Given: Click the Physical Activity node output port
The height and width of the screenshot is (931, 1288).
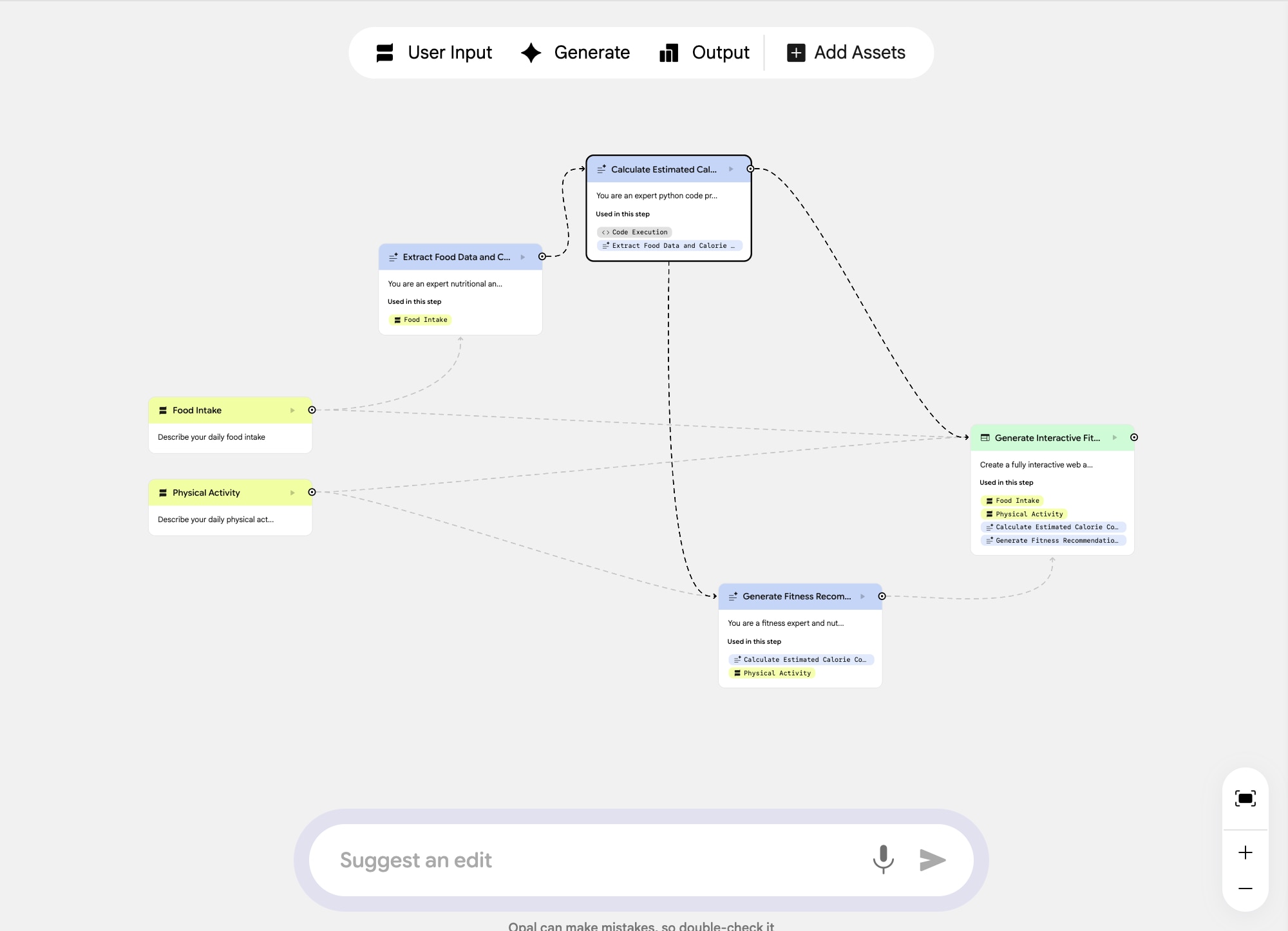Looking at the screenshot, I should coord(312,493).
